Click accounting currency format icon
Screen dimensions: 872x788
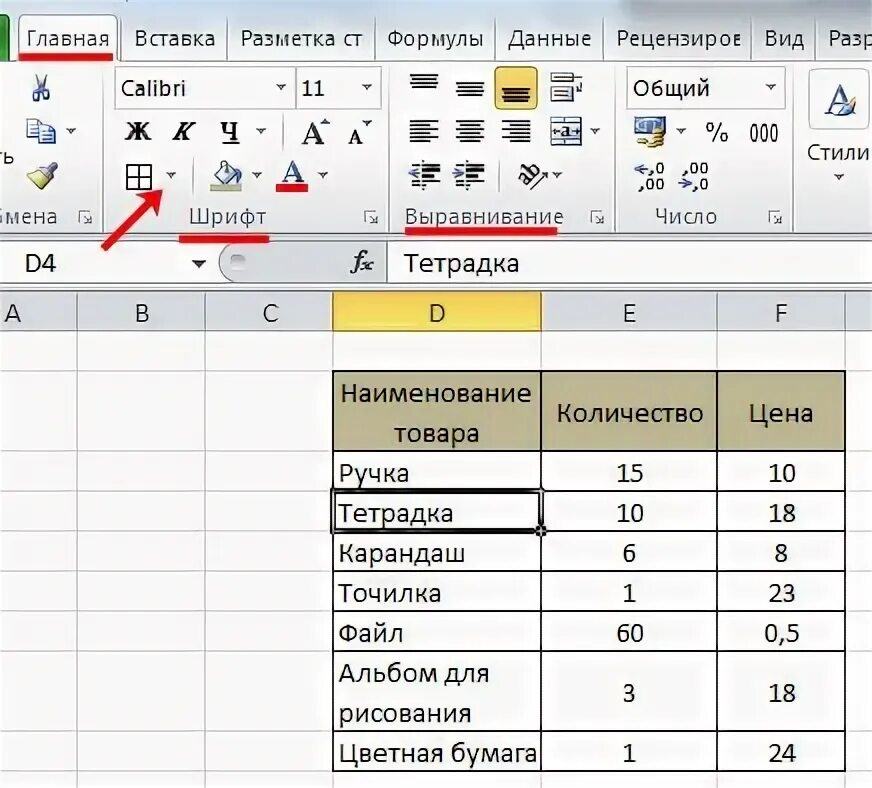650,132
